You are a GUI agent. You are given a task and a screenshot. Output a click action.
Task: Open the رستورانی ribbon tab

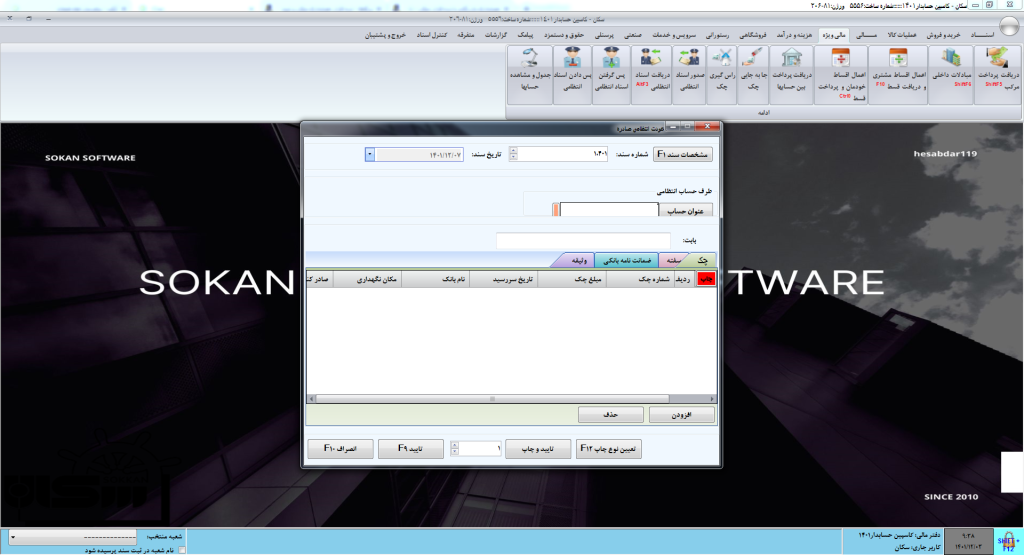pos(717,35)
